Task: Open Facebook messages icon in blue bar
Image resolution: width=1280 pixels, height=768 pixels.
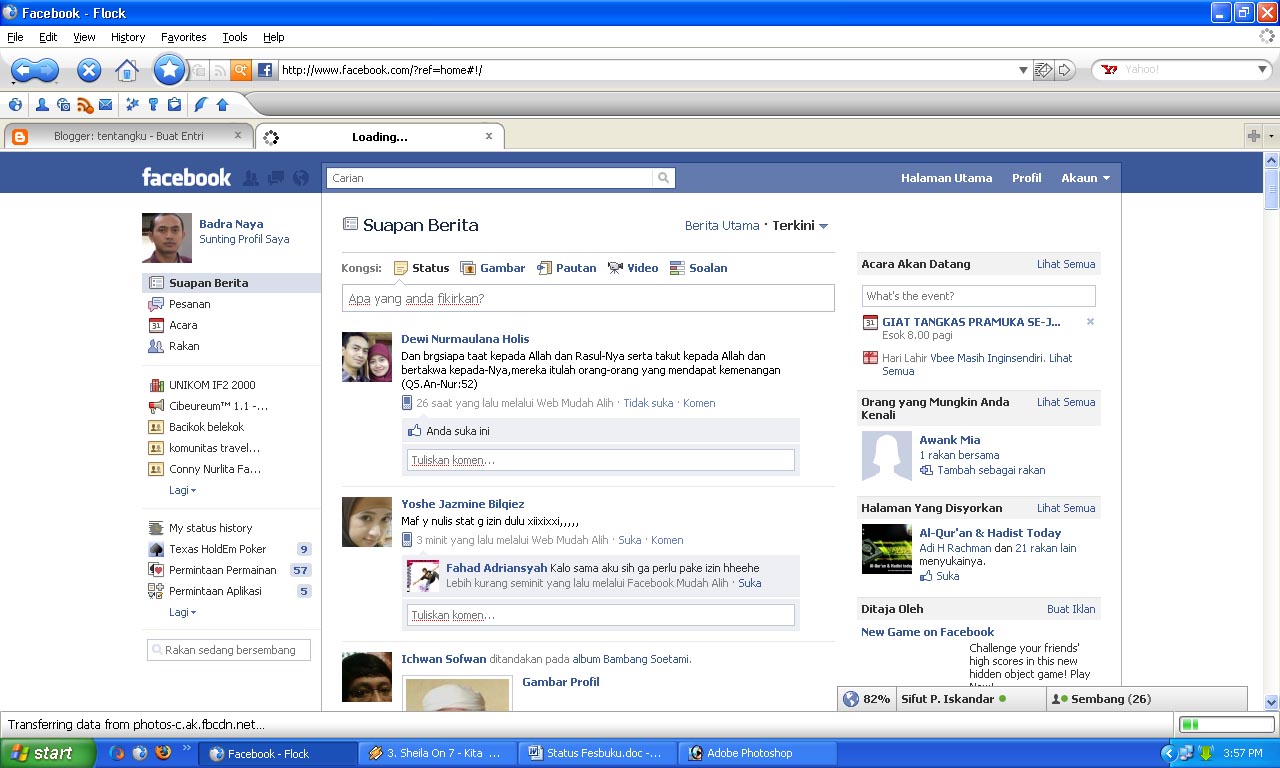Action: 276,178
